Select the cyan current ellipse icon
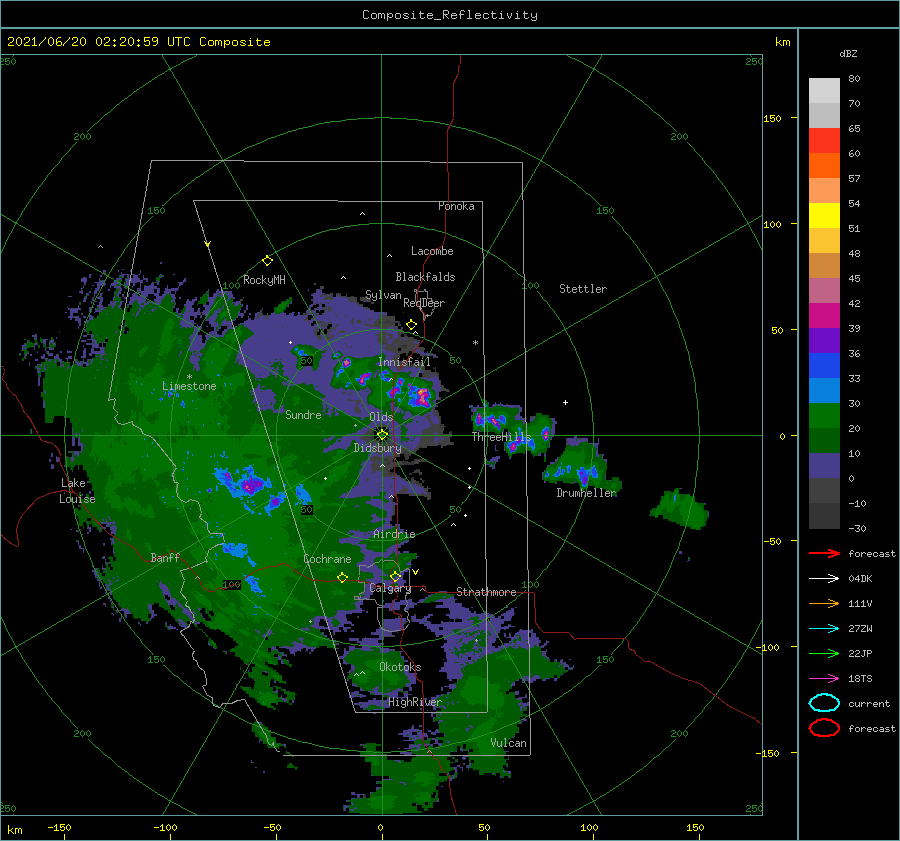 (x=824, y=703)
